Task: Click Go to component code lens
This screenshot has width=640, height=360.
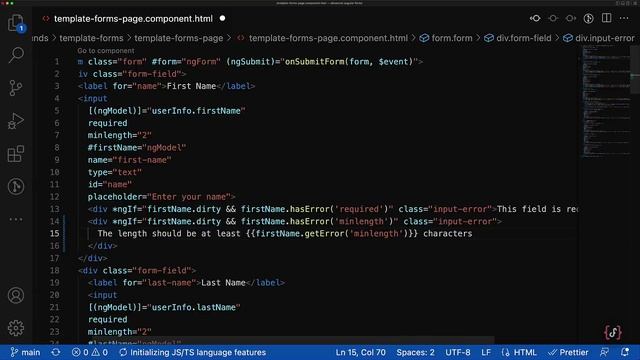Action: tap(106, 51)
